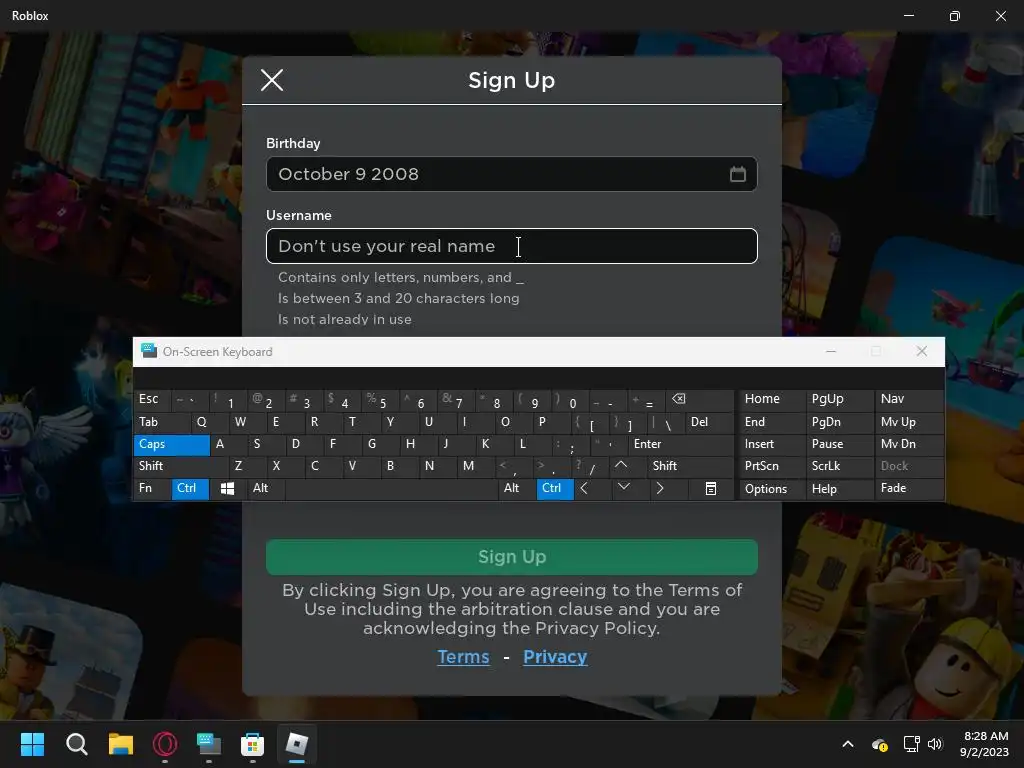
Task: Click the Birthday field showing October 9 2008
Action: pos(511,174)
